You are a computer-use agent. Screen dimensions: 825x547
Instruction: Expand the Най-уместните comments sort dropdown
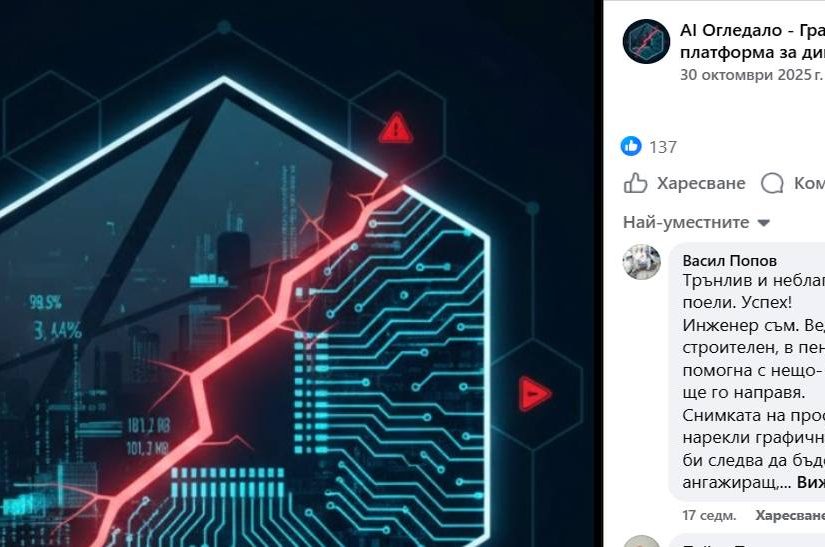(697, 222)
